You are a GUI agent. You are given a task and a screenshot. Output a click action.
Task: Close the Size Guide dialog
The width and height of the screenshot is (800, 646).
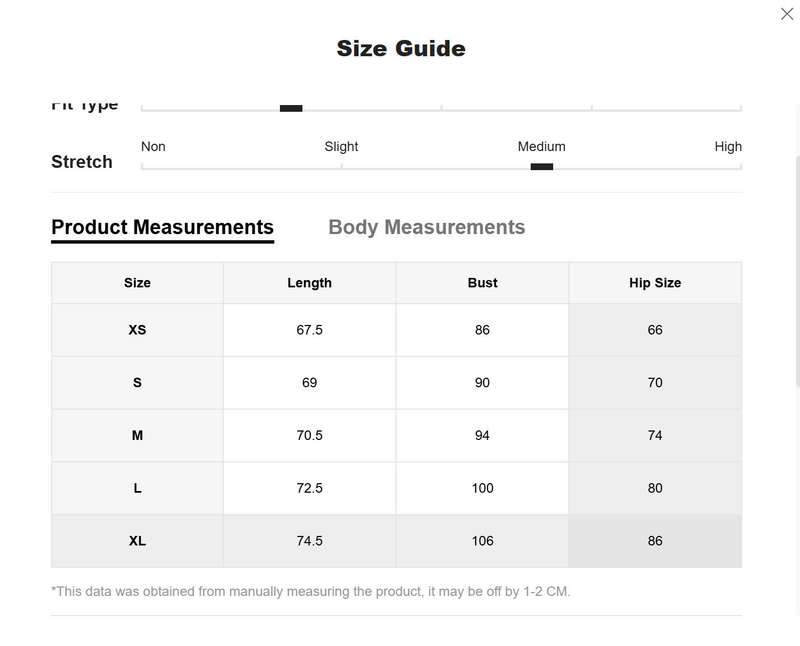point(787,14)
